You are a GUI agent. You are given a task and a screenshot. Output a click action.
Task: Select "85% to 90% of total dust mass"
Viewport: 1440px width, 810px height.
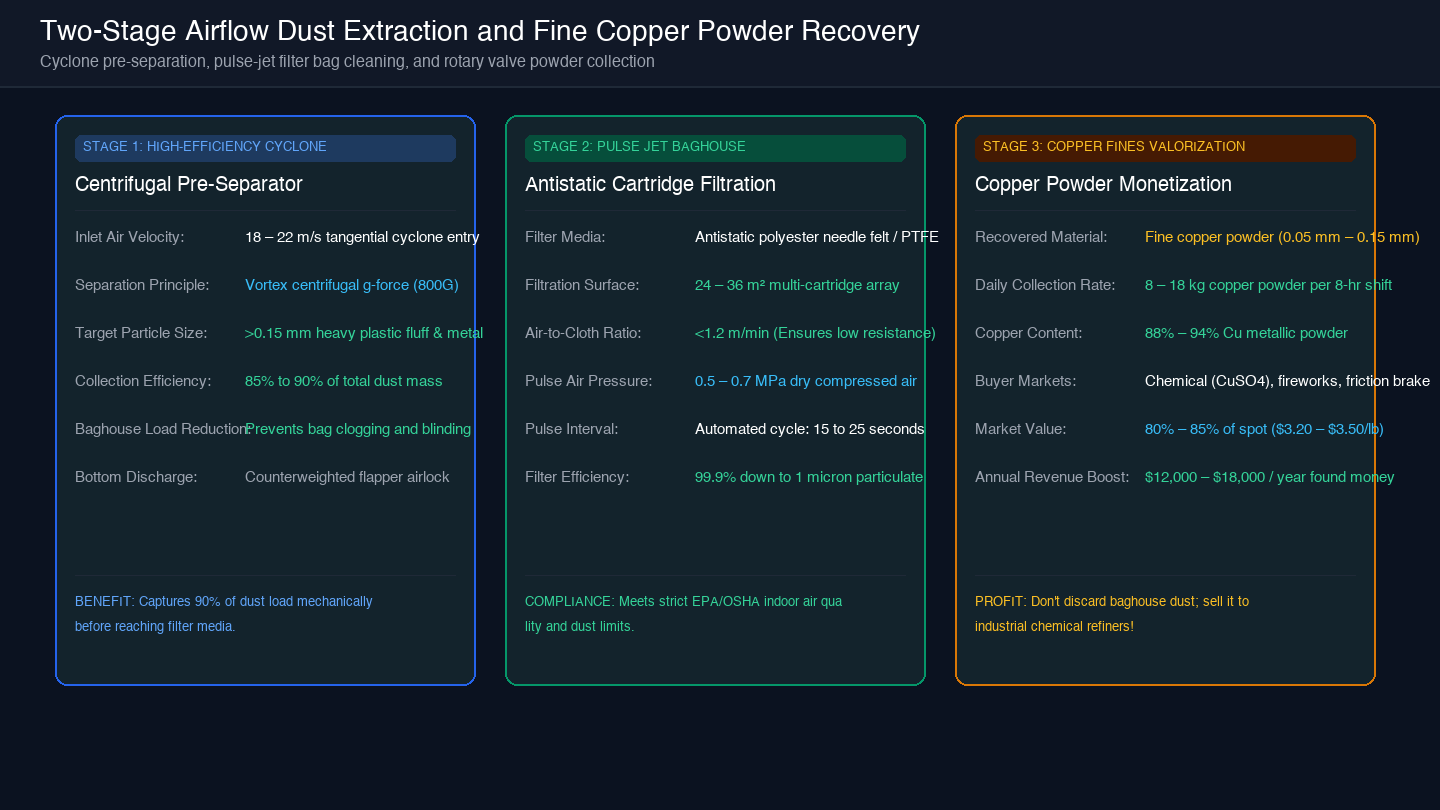click(x=344, y=381)
